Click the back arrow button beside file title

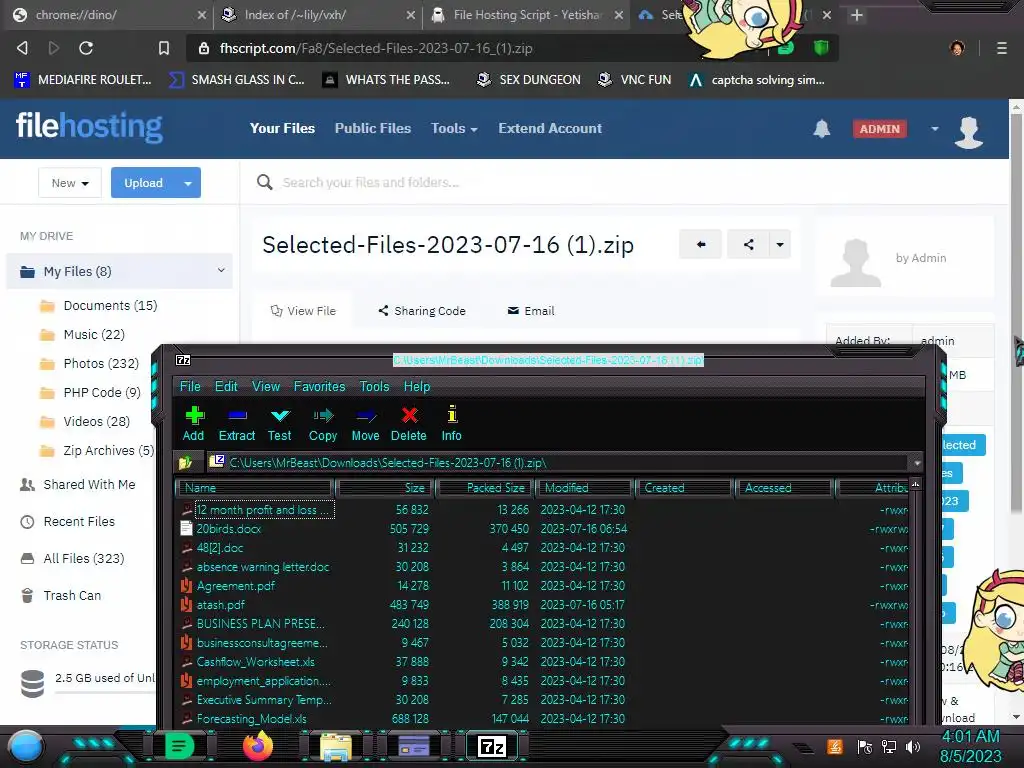coord(700,244)
